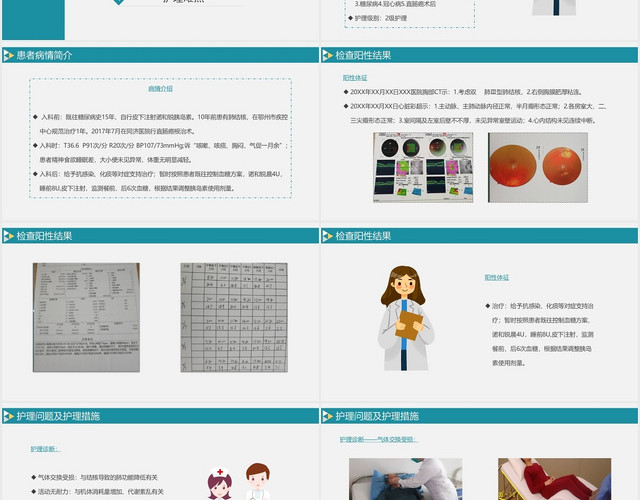Screen dimensions: 640x500
Task: Open the 阳性体征 link beside the female doctor
Action: [497, 278]
